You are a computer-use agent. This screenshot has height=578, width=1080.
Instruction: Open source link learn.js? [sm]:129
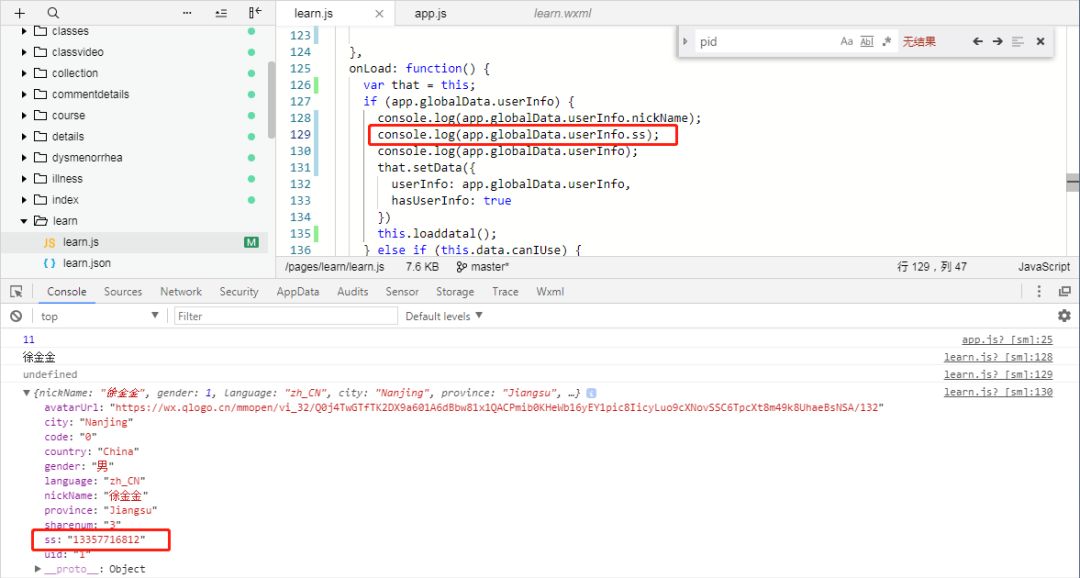998,374
